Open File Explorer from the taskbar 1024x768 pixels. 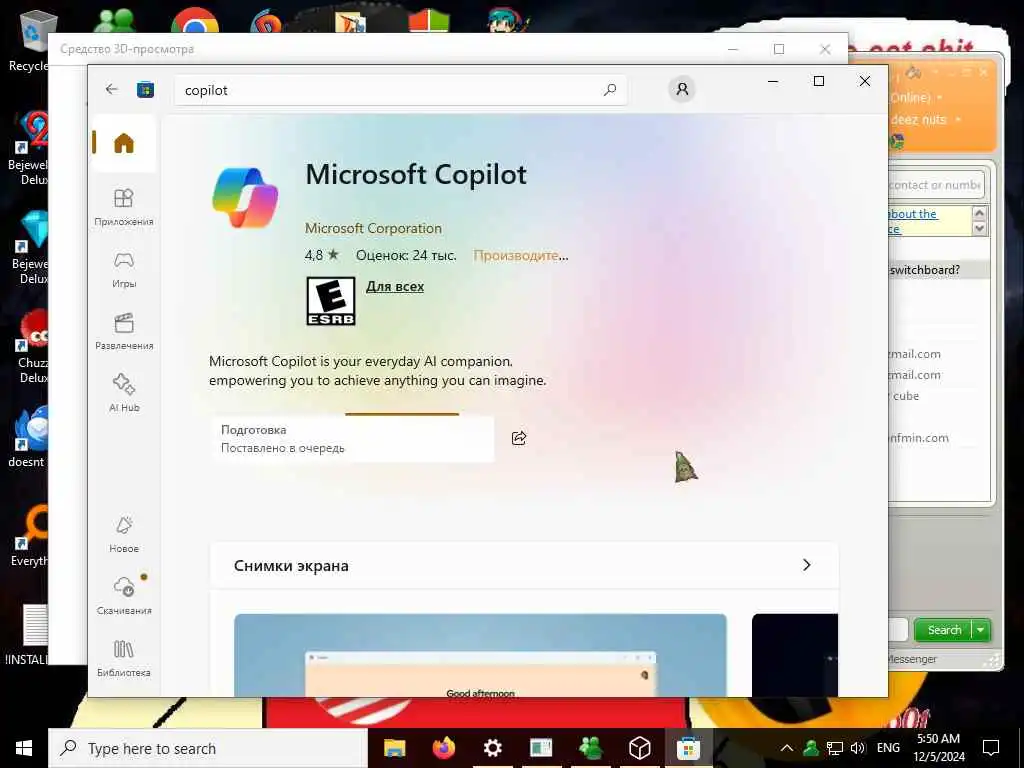[x=394, y=748]
